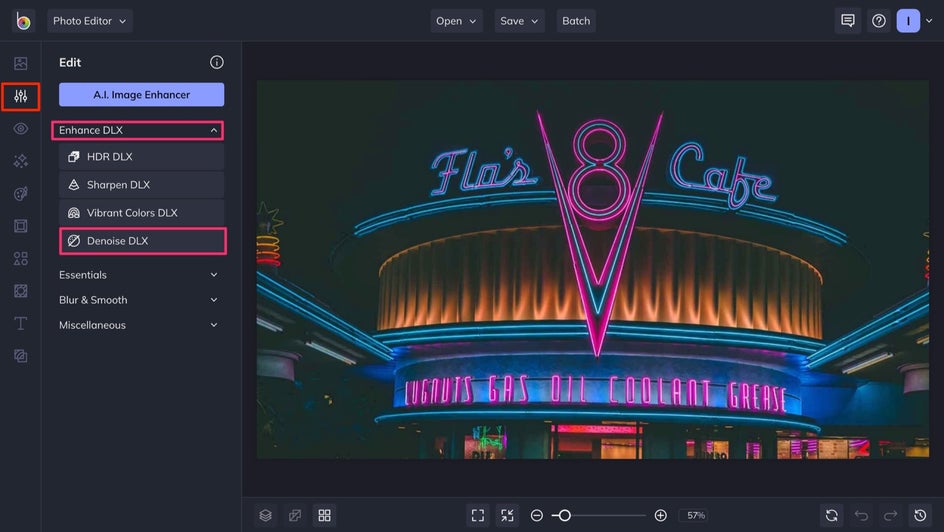The width and height of the screenshot is (944, 532).
Task: Open the Graphics shapes sidebar icon
Action: pos(20,259)
